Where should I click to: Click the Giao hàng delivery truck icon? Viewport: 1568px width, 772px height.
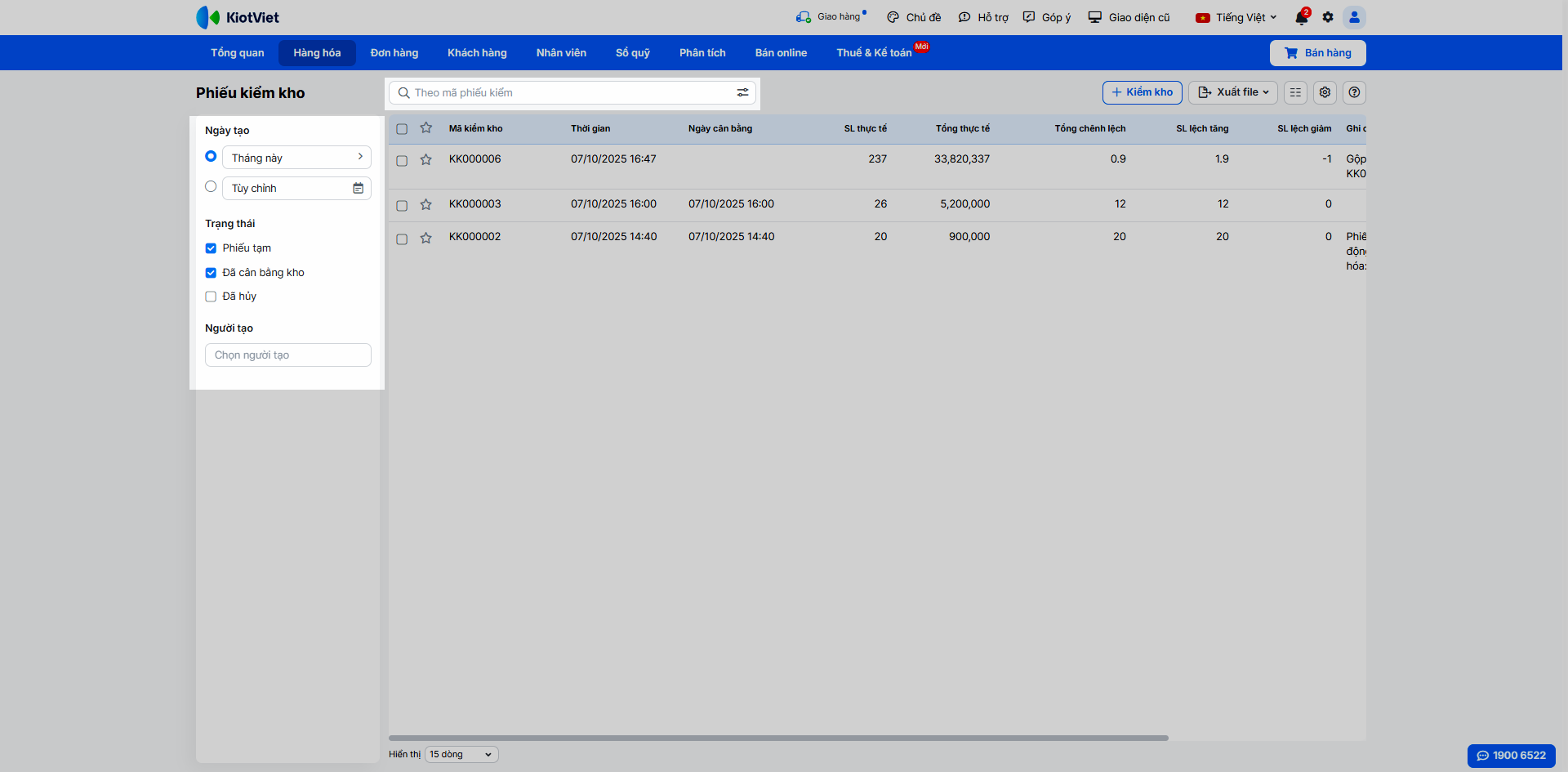[x=804, y=17]
